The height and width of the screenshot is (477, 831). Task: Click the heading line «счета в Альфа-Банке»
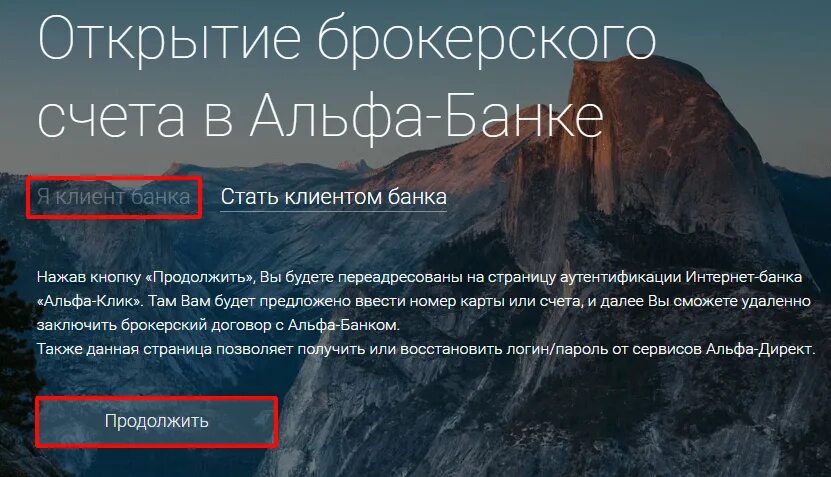click(x=321, y=117)
